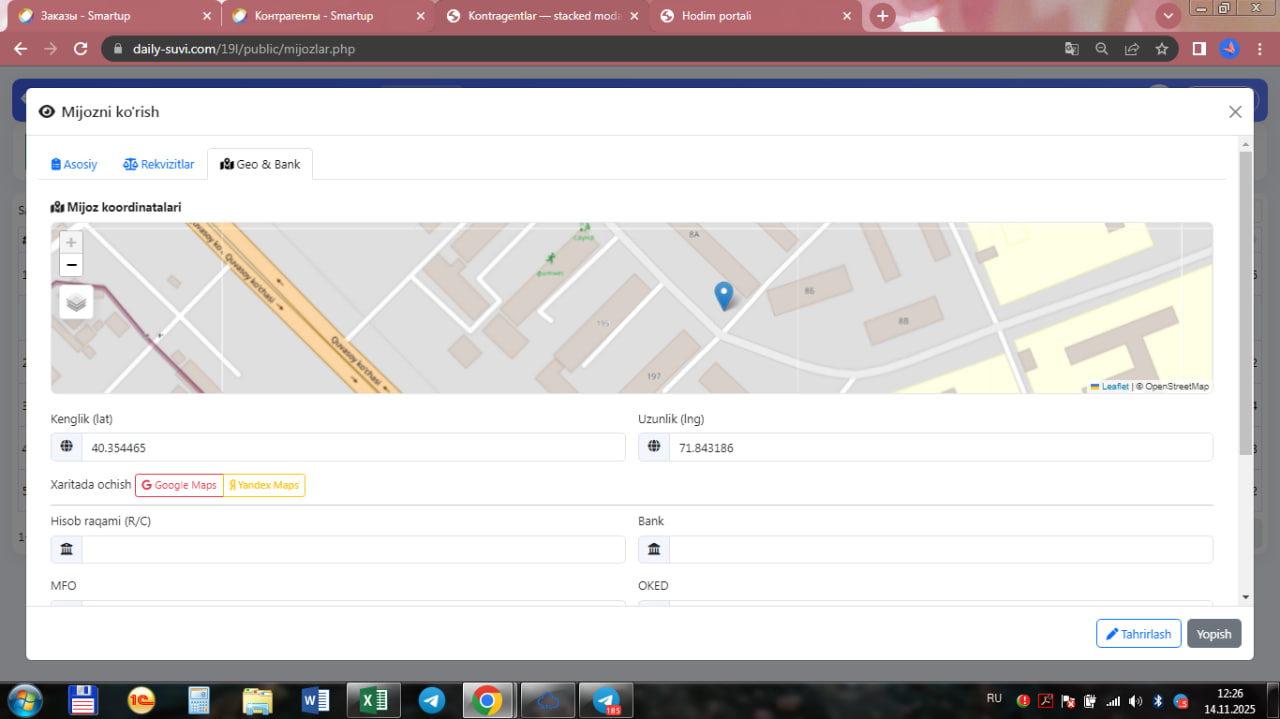Screen dimensions: 1280x719
Task: Click the modal scrollbar down arrow
Action: point(1245,597)
